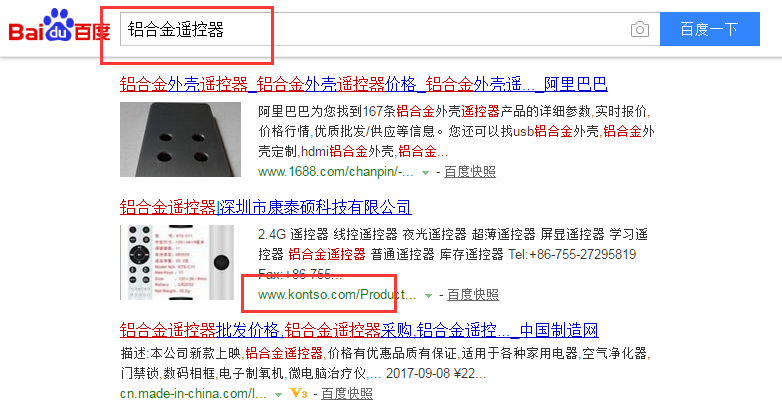Expand dropdown arrow beside cn.made-in-china.com URL

pos(279,395)
